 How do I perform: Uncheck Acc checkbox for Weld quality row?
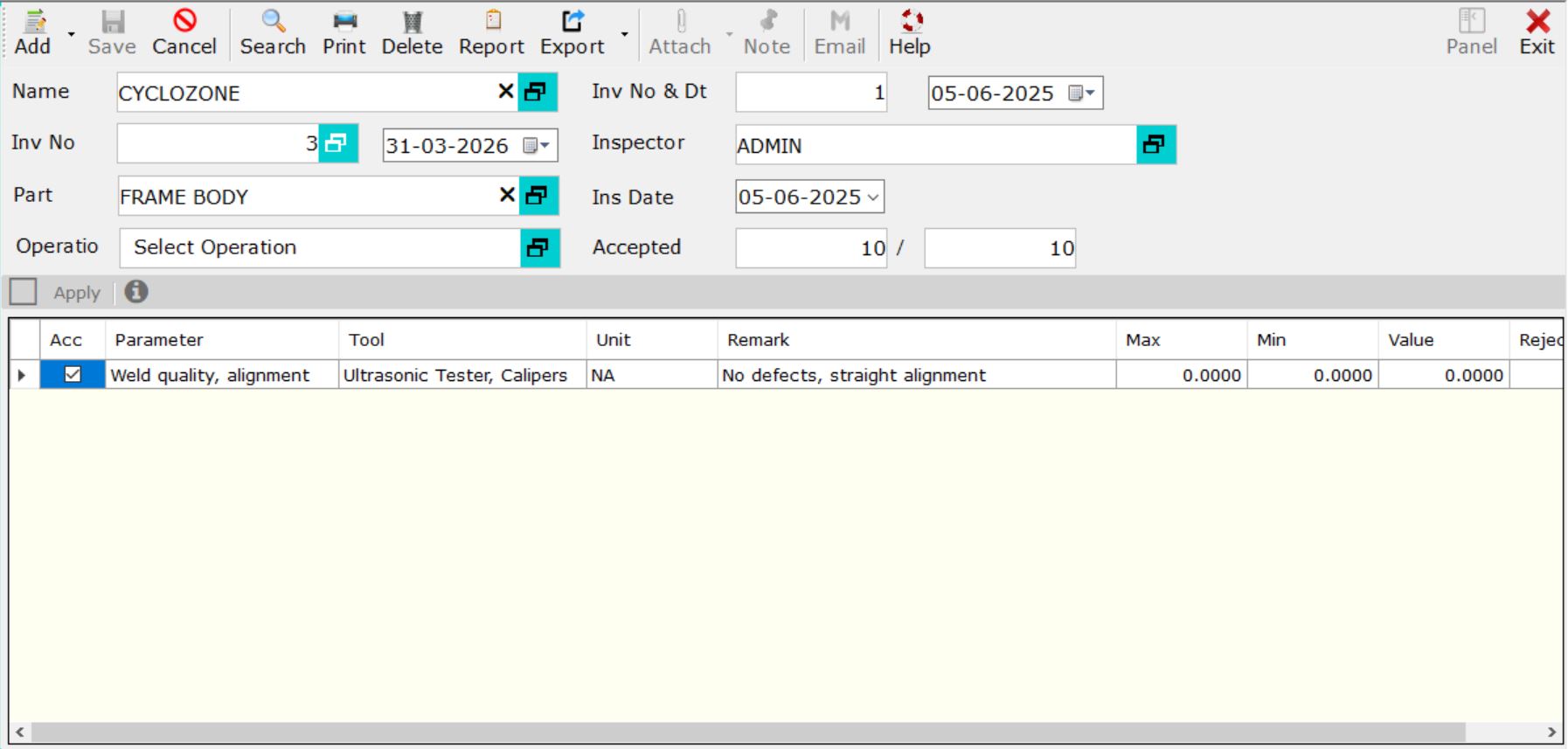point(73,375)
